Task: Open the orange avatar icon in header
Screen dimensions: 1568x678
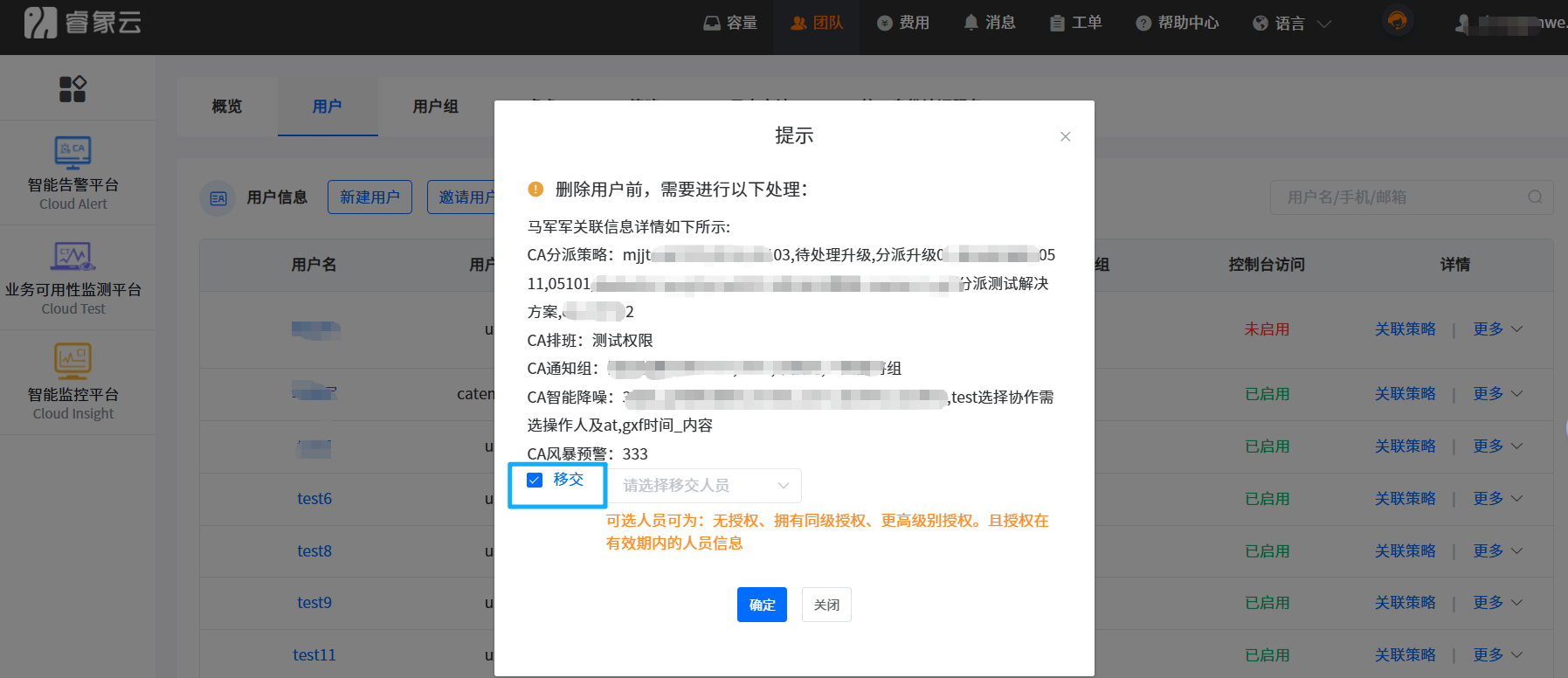Action: pos(1397,21)
